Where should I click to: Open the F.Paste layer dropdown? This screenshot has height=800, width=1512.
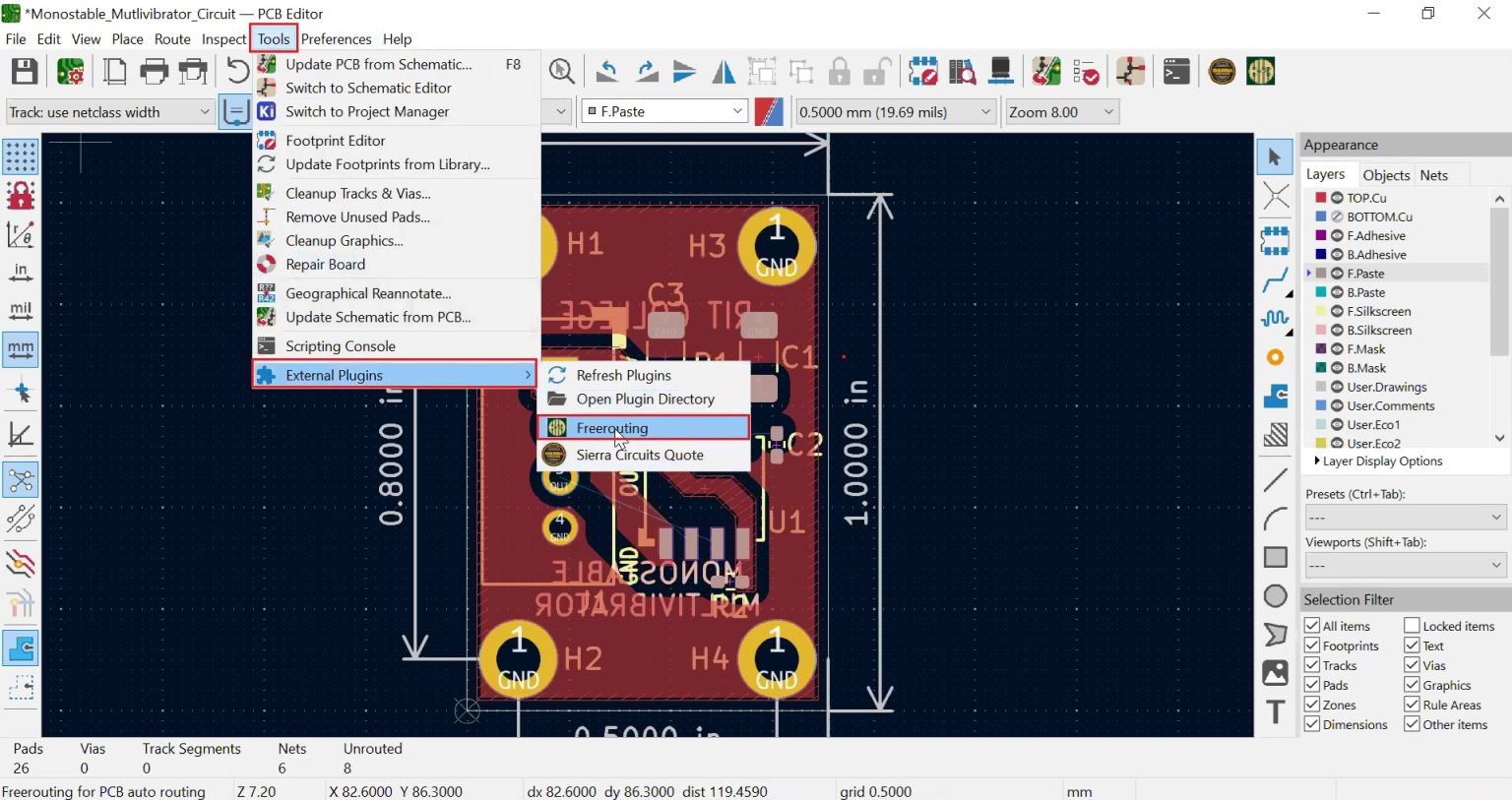click(x=736, y=111)
